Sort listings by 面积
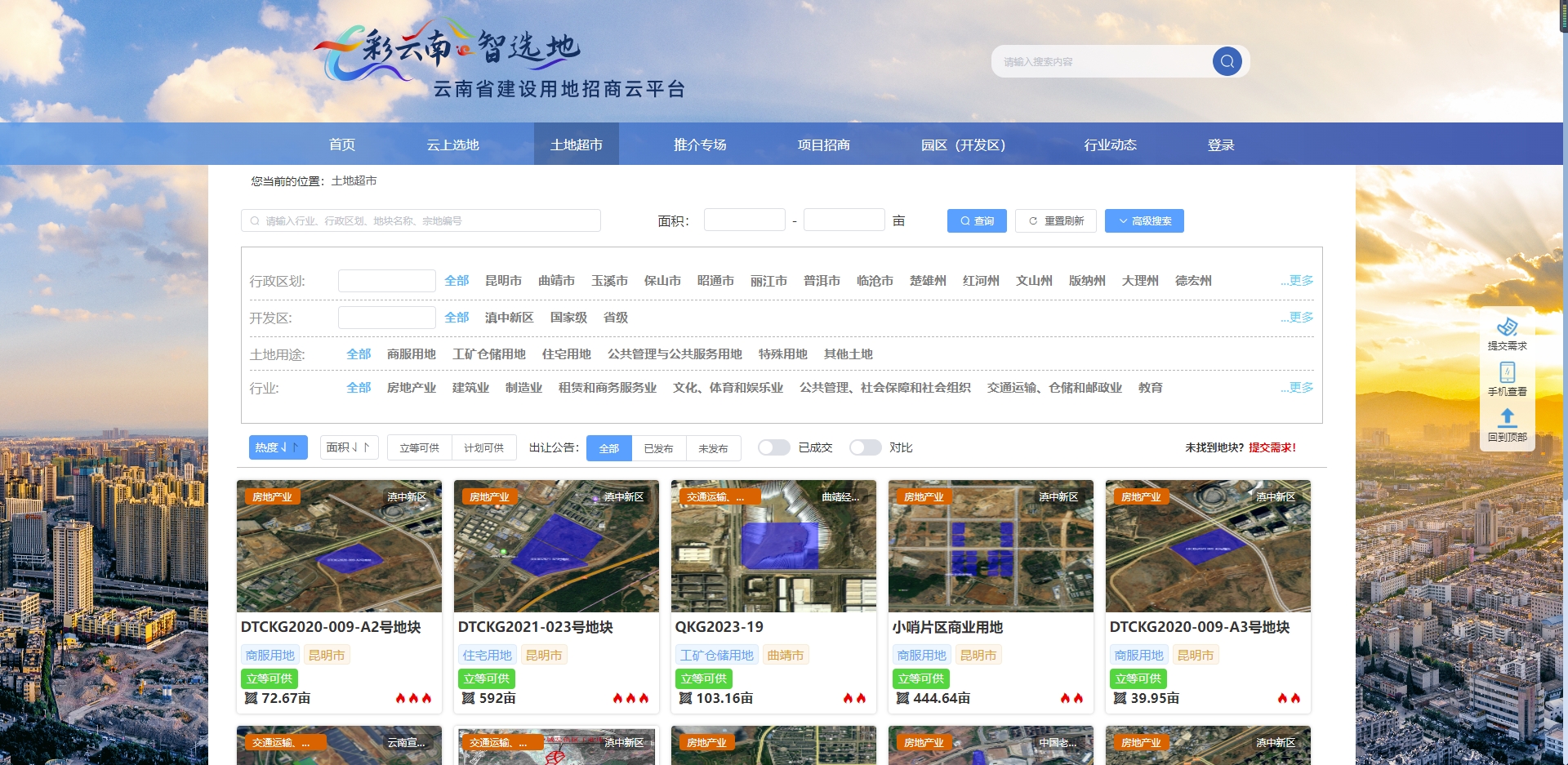This screenshot has height=765, width=1568. 349,447
